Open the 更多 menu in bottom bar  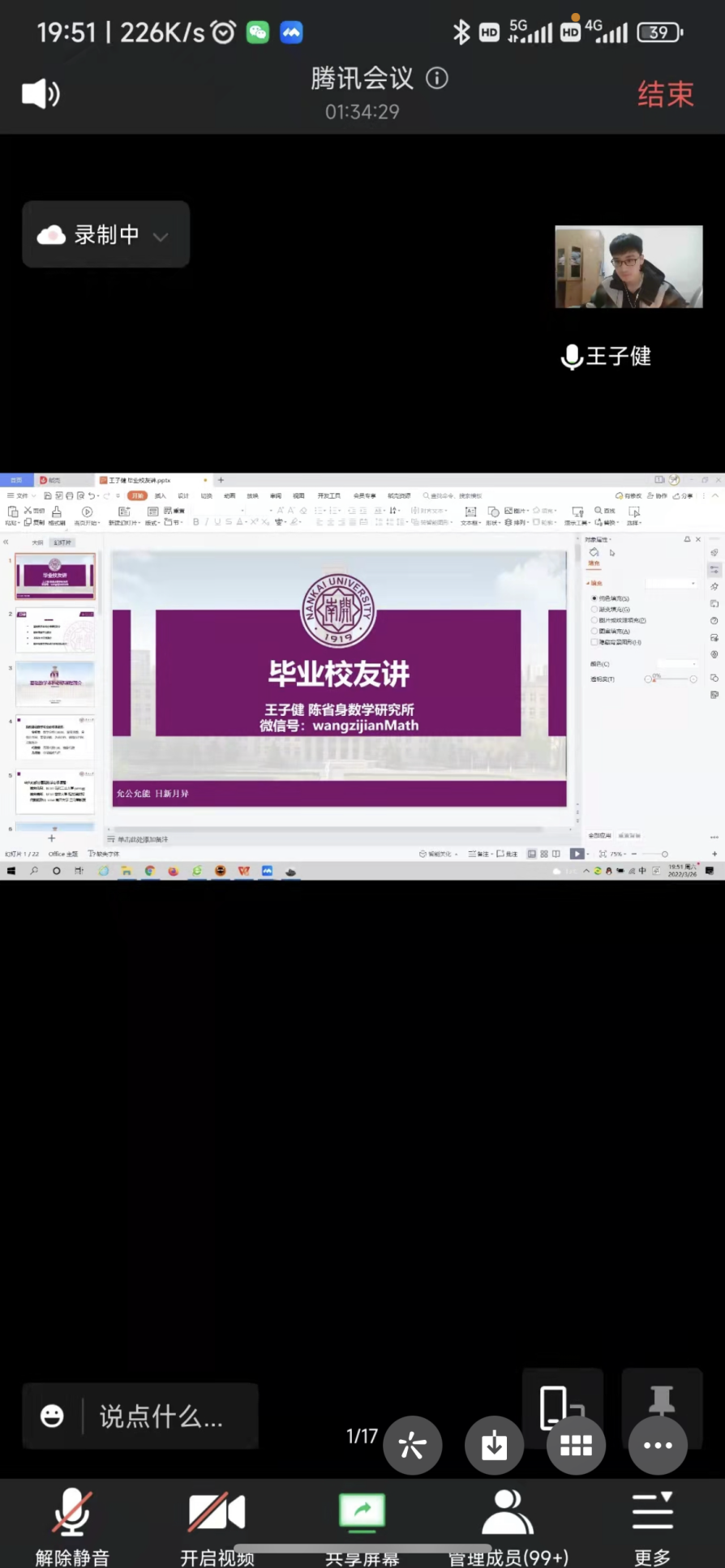(652, 1526)
